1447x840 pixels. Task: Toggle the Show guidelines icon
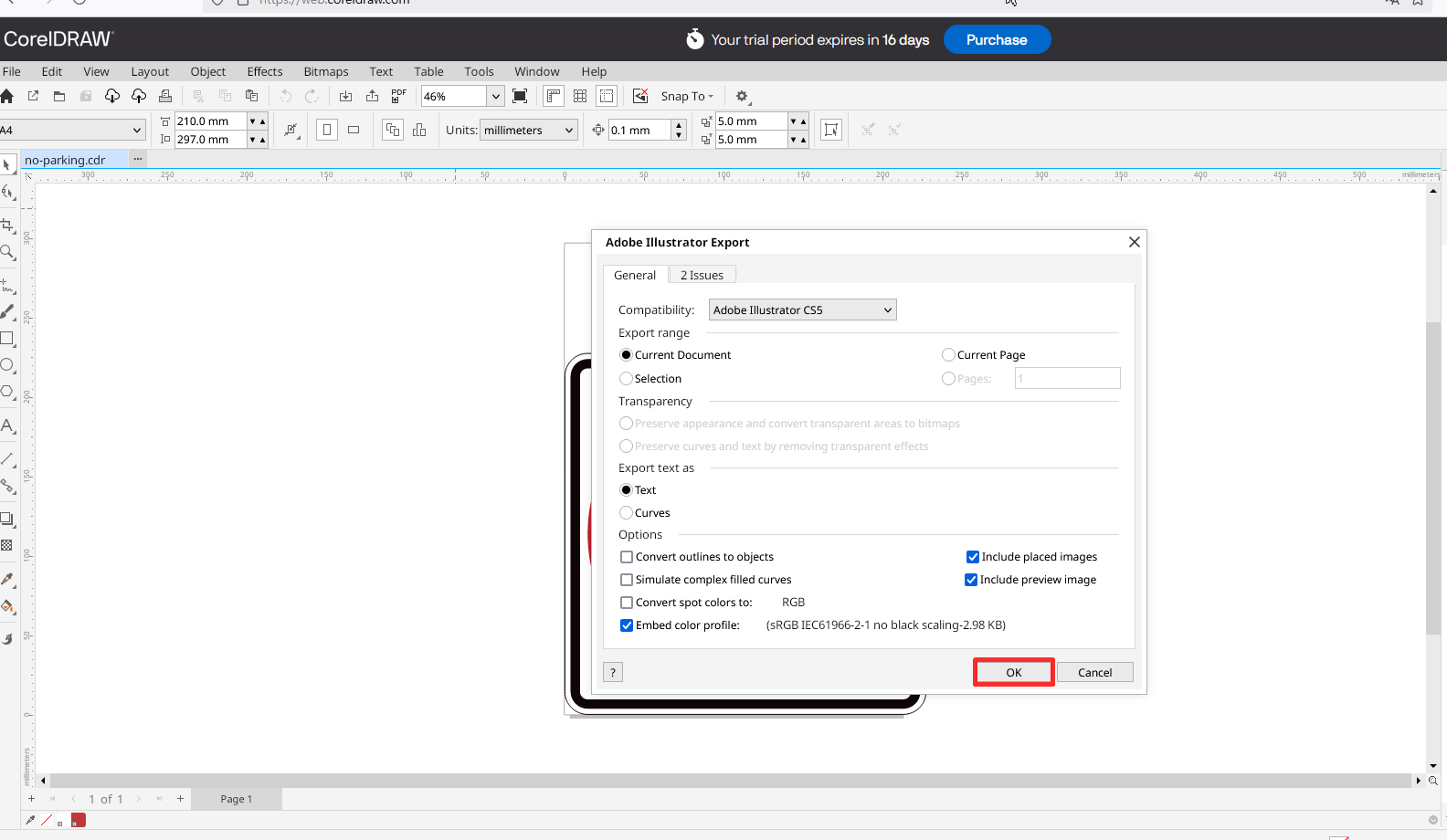[607, 96]
